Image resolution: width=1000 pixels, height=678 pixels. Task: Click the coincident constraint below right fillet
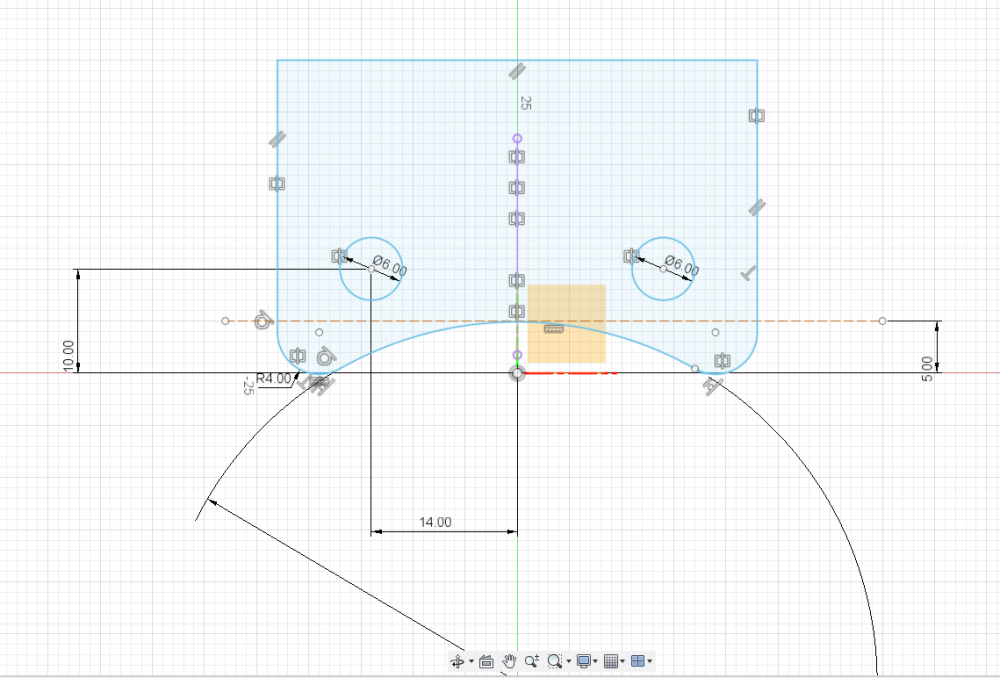(712, 387)
